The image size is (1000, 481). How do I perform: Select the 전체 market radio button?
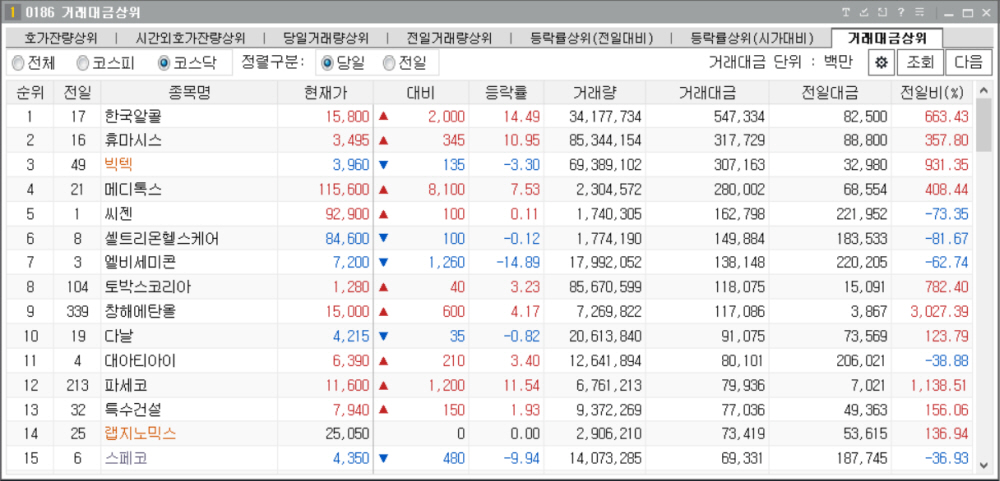18,63
